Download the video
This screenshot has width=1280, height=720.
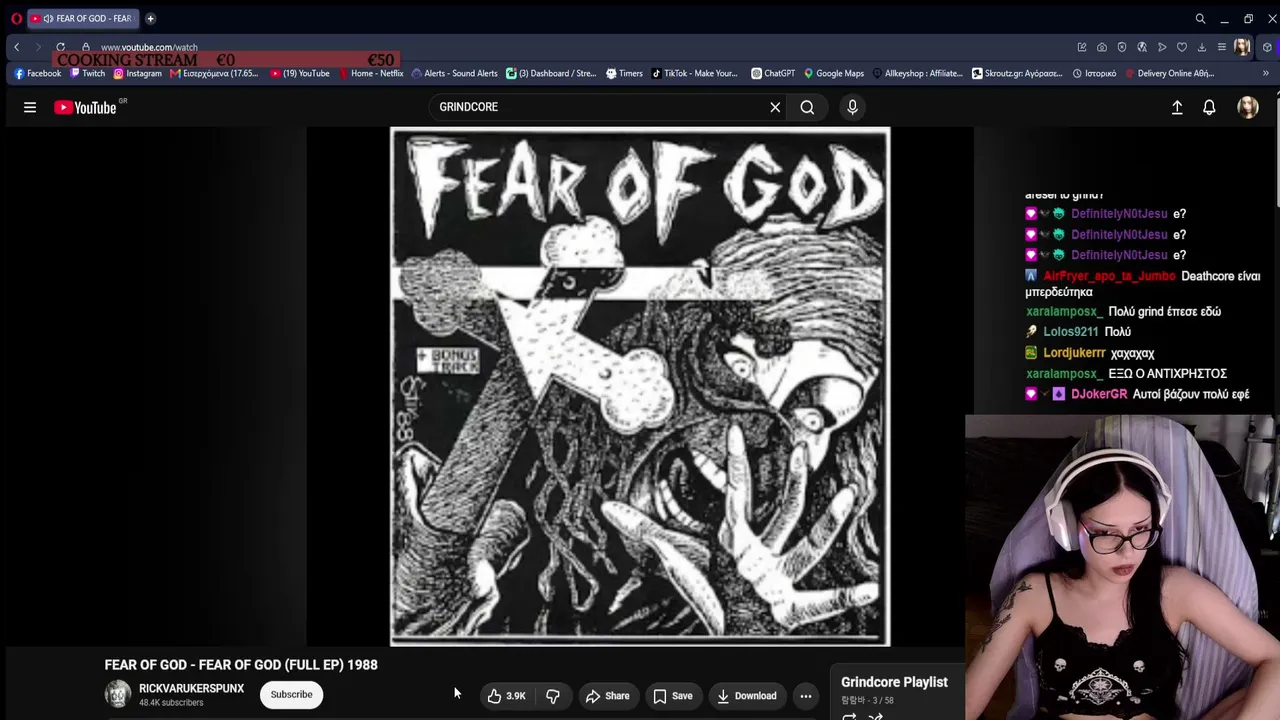pyautogui.click(x=747, y=696)
